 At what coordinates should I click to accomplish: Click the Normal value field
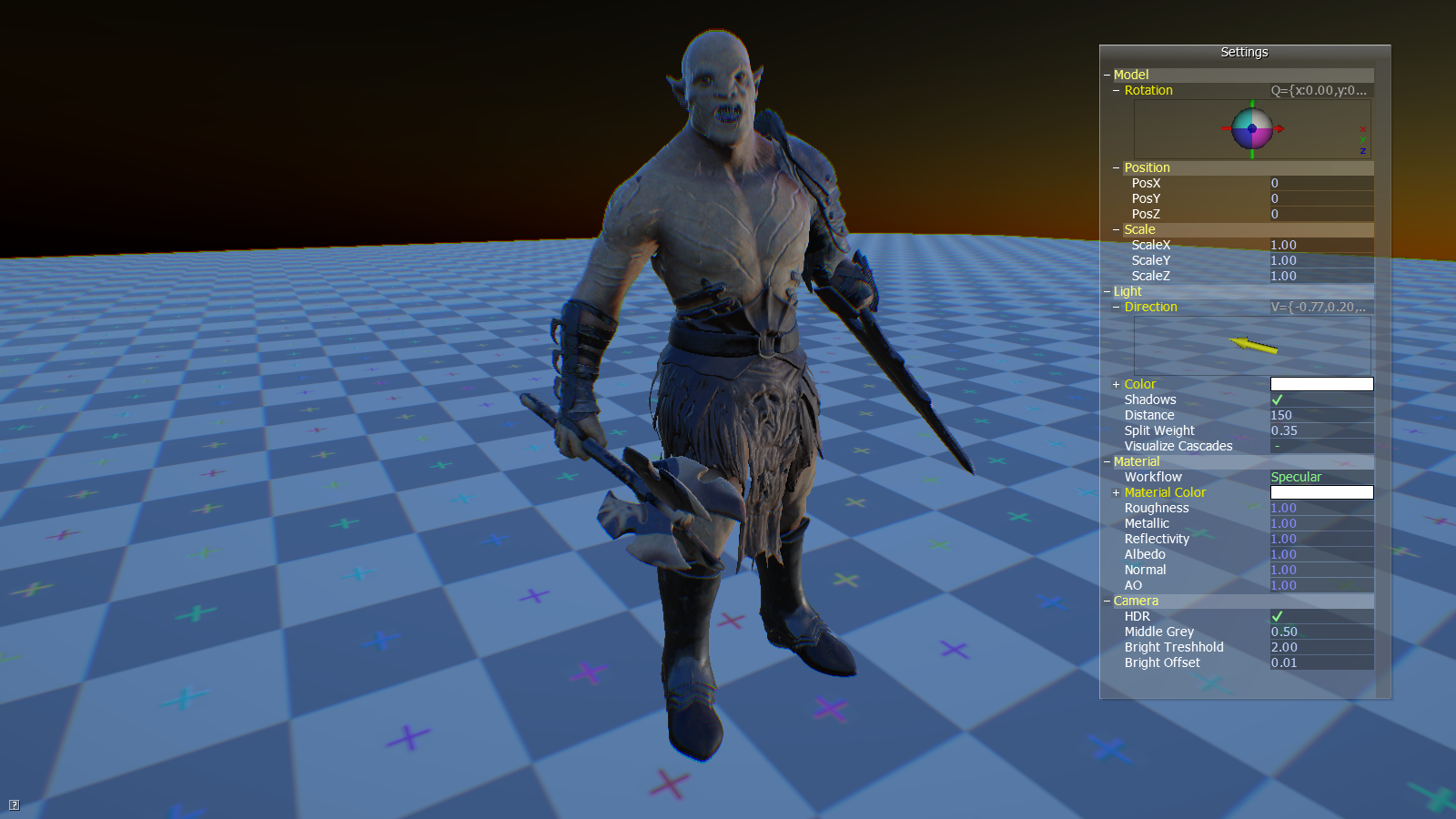point(1322,570)
